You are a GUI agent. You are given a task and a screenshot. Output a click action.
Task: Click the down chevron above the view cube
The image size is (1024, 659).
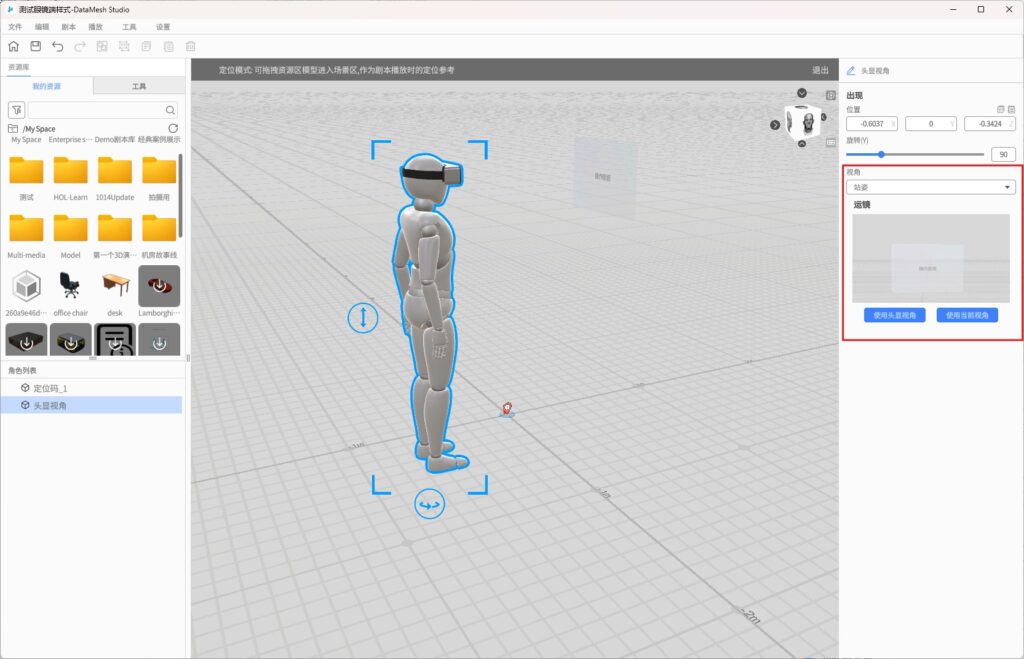pos(802,93)
